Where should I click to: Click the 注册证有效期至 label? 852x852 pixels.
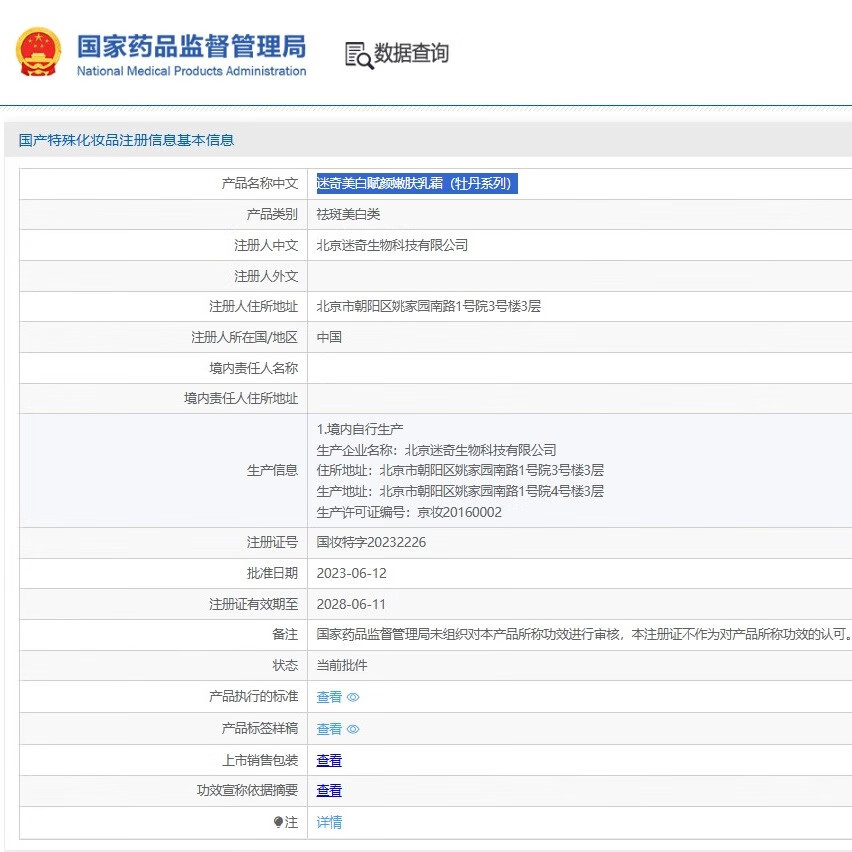tap(254, 604)
